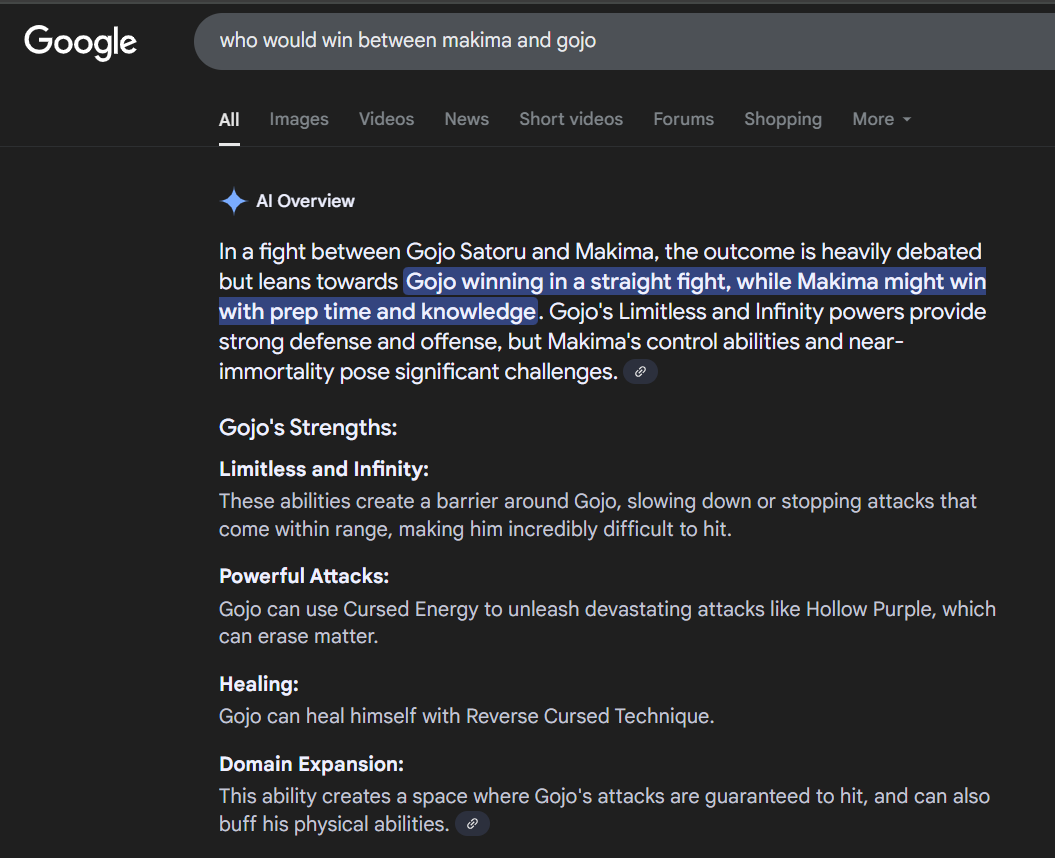Screen dimensions: 1055x858
Task: Select the Short videos tab
Action: point(571,119)
